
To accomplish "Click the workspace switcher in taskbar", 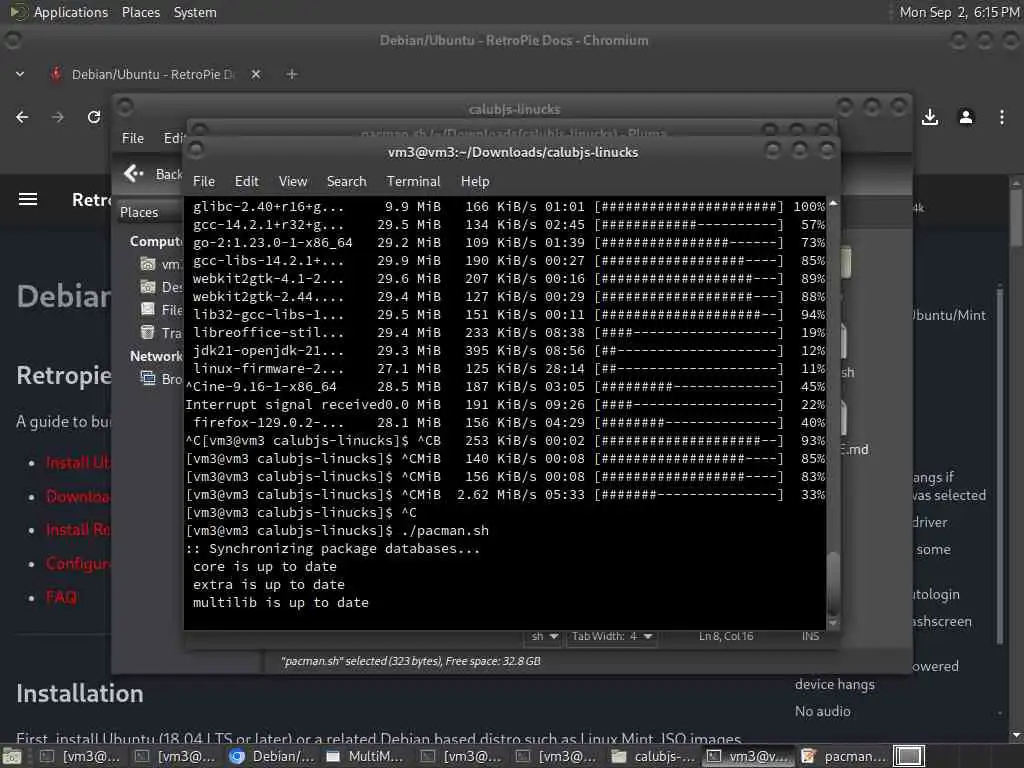I will [908, 756].
